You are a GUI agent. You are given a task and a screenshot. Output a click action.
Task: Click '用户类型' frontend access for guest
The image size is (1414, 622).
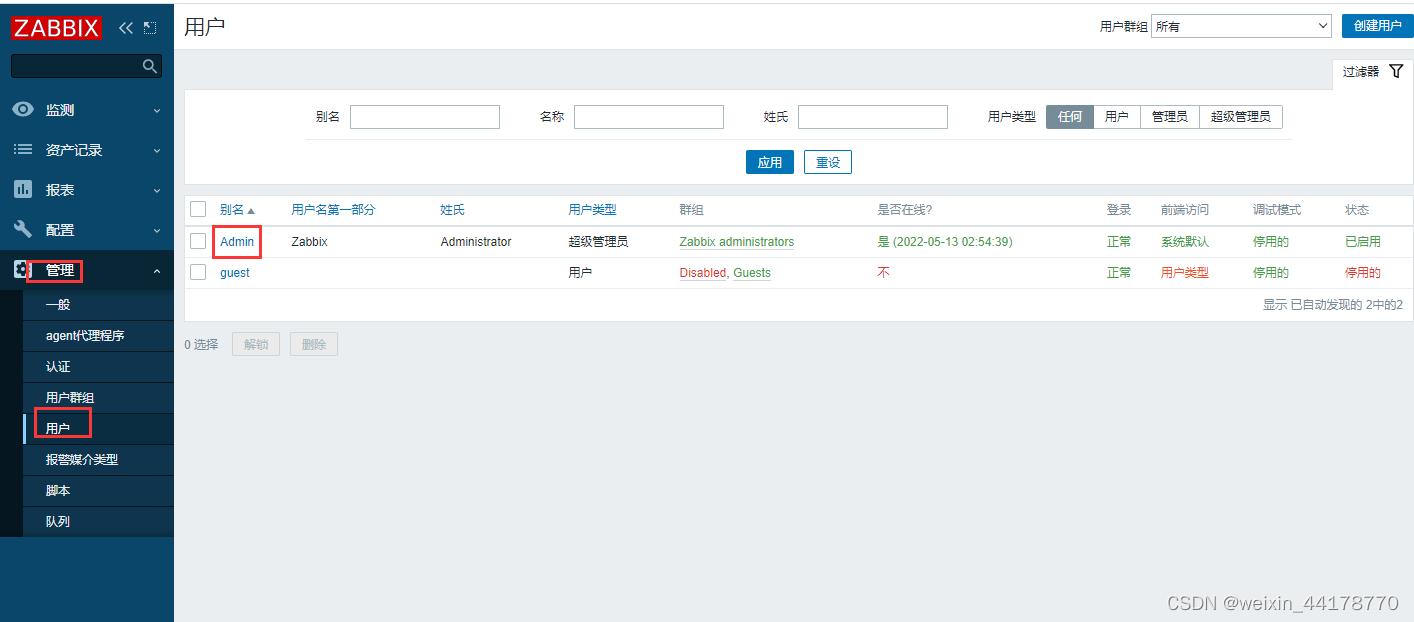[1185, 273]
